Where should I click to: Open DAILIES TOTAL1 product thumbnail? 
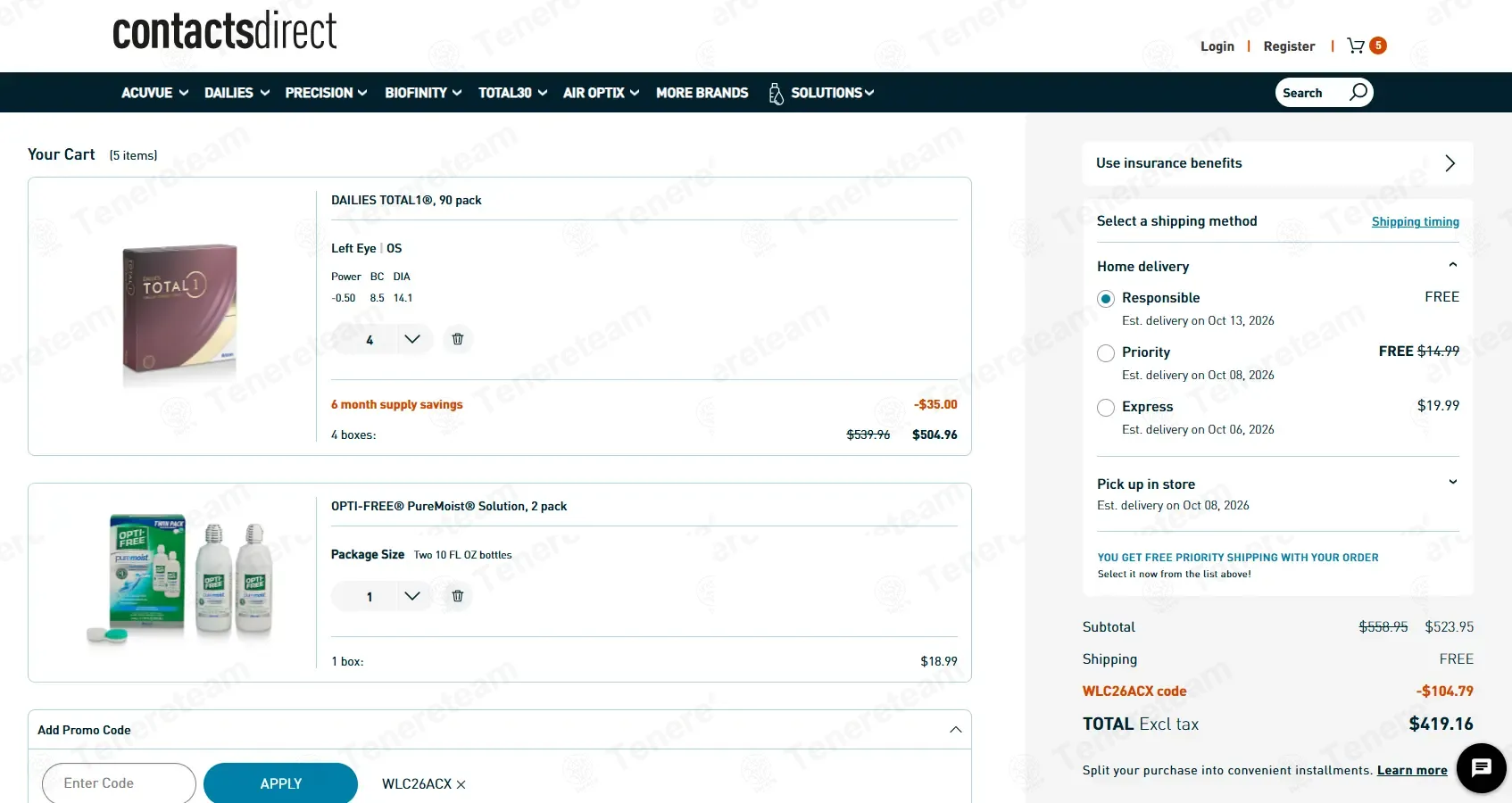179,314
